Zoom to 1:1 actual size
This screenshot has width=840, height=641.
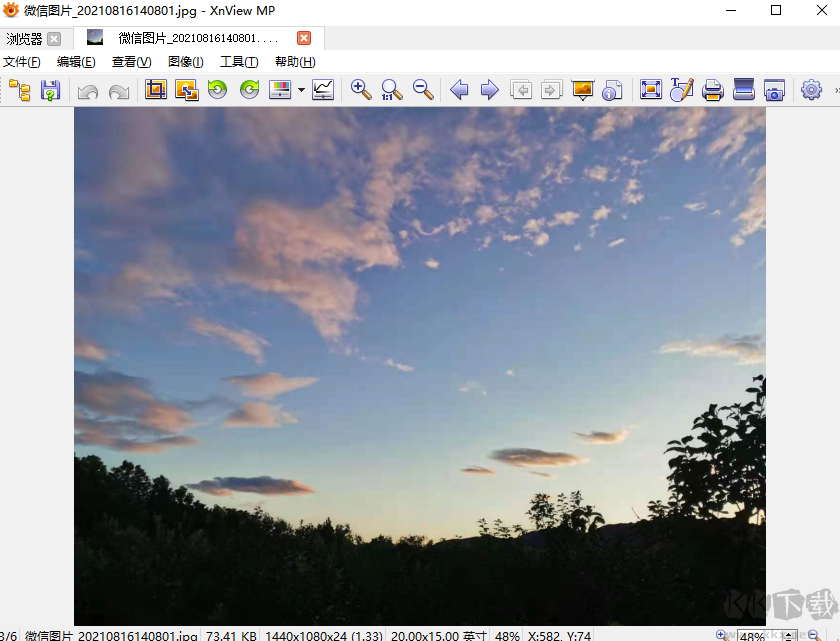tap(391, 90)
